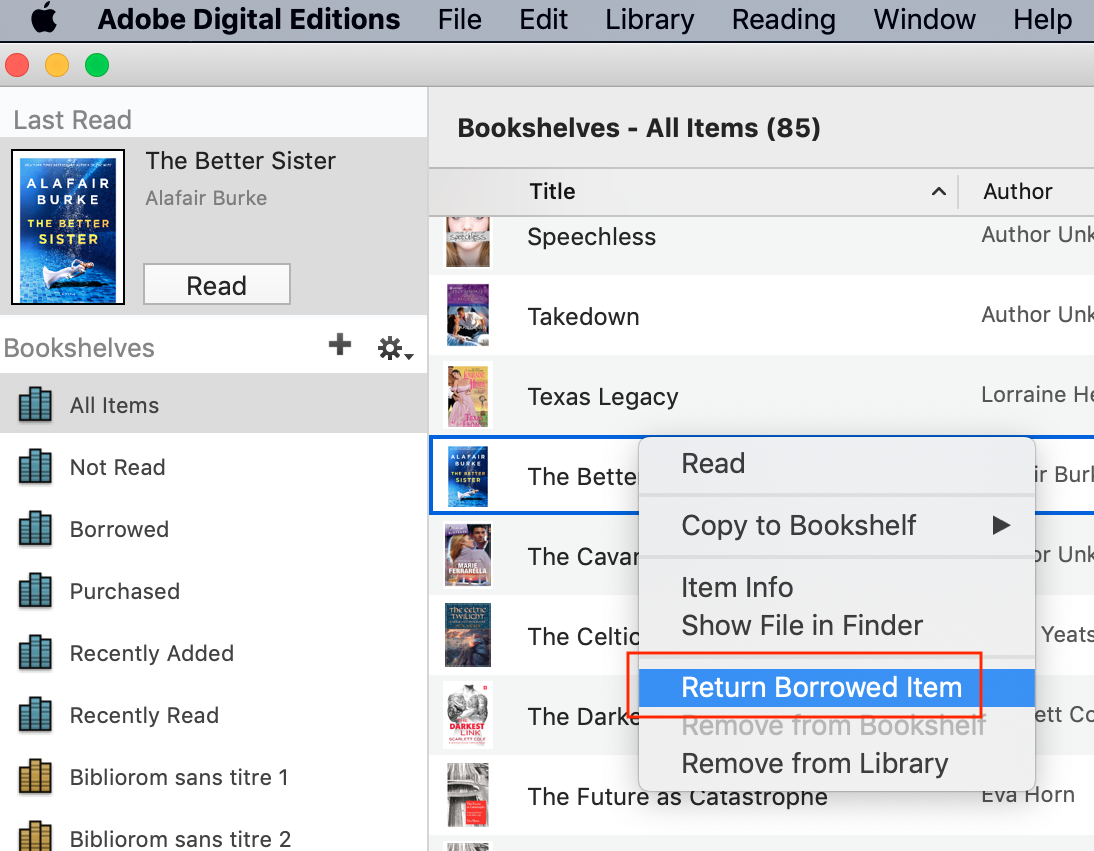Choose Show File in Finder
Viewport: 1094px width, 851px height.
click(801, 626)
